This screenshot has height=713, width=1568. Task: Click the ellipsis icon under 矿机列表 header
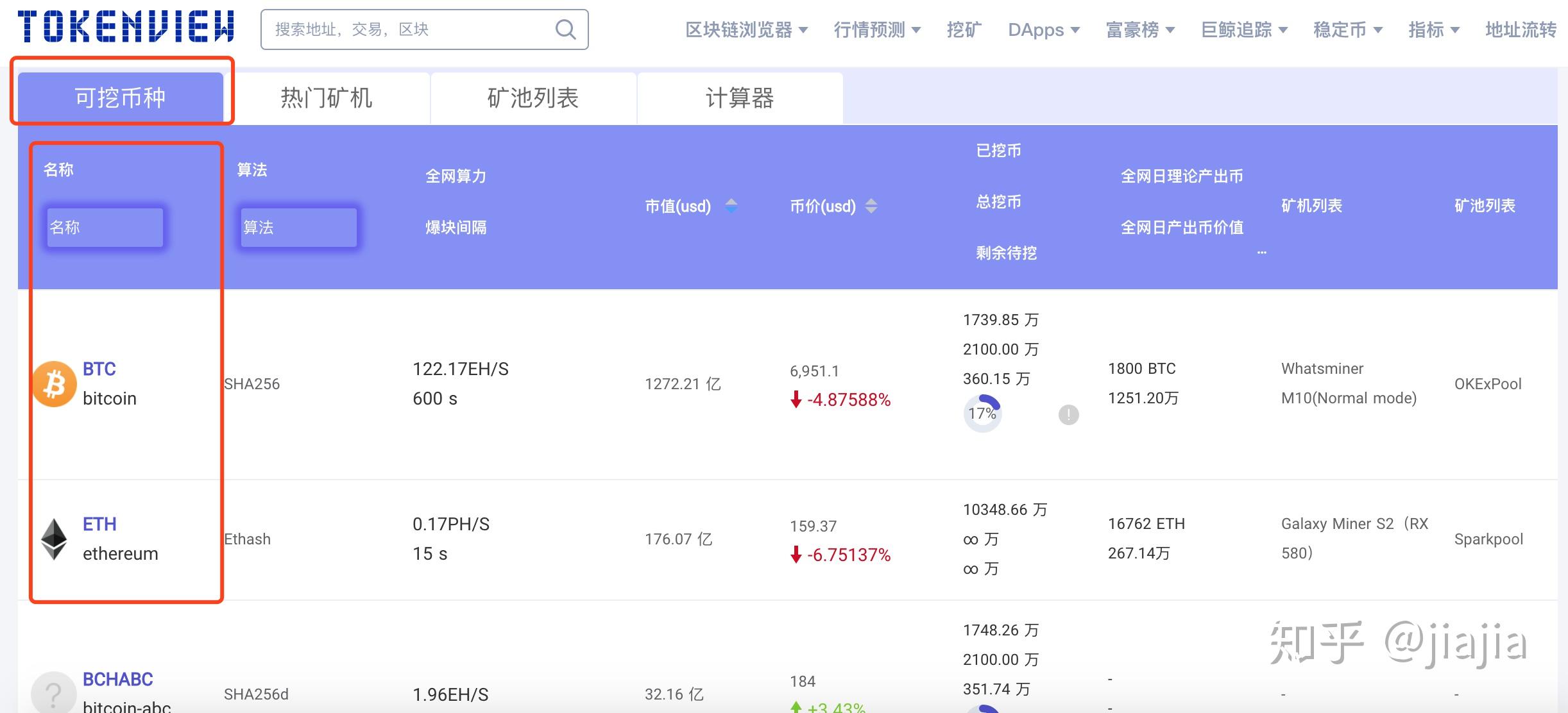tap(1261, 253)
